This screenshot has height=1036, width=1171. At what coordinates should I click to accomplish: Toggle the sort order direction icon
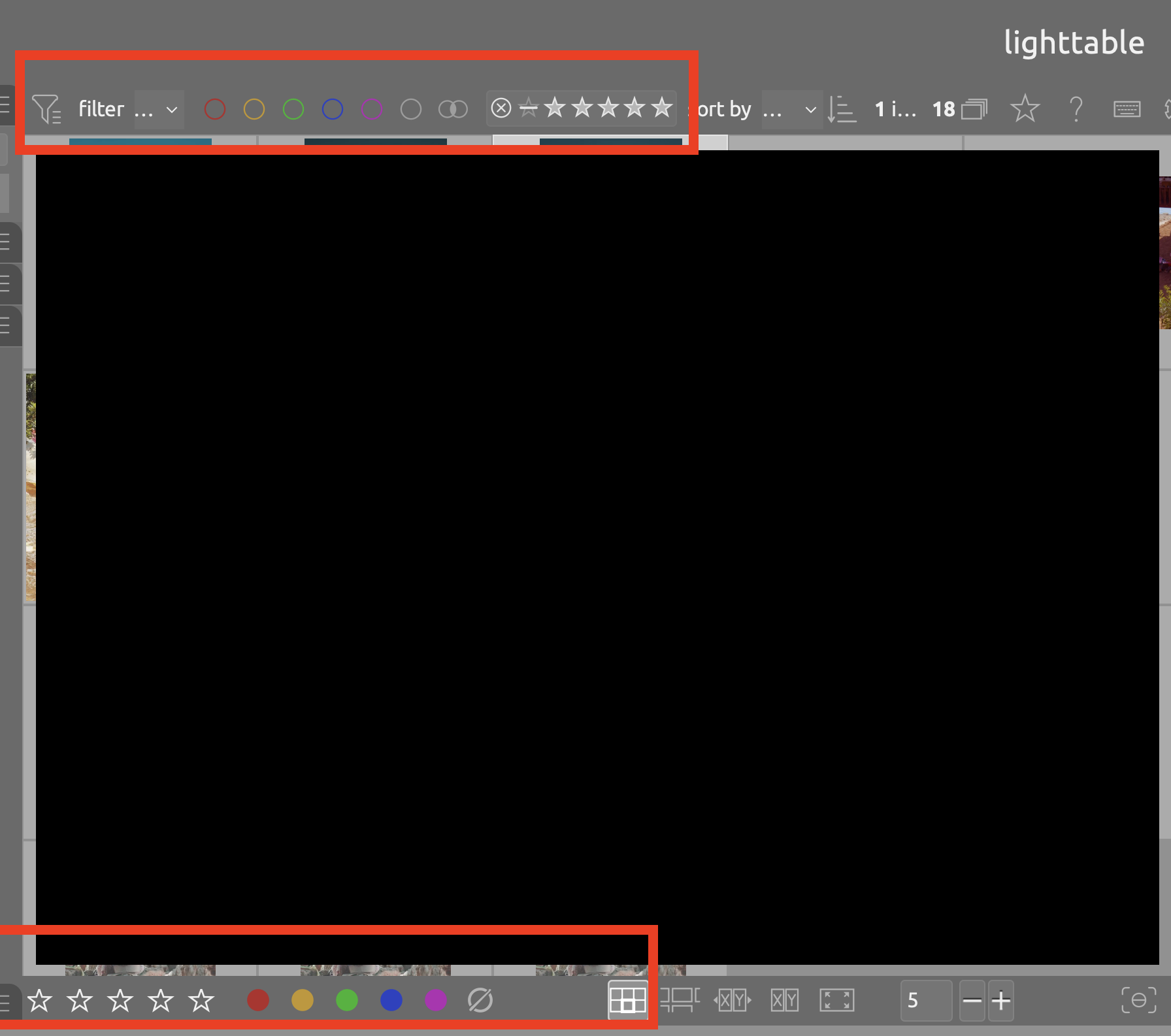pyautogui.click(x=842, y=109)
